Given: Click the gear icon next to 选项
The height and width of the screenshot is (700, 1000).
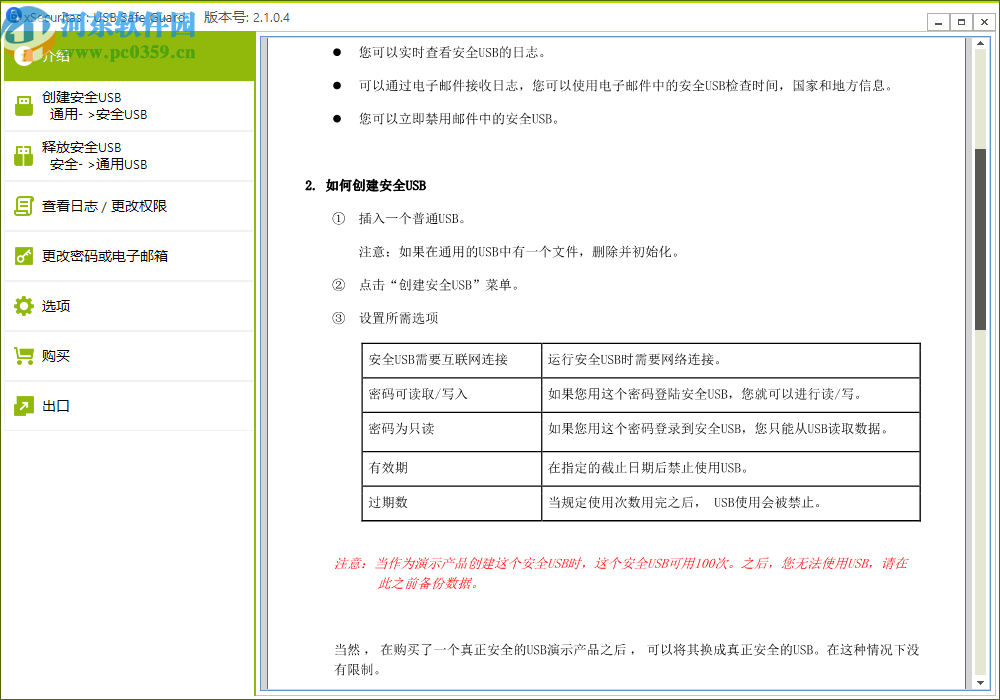Looking at the screenshot, I should tap(21, 305).
